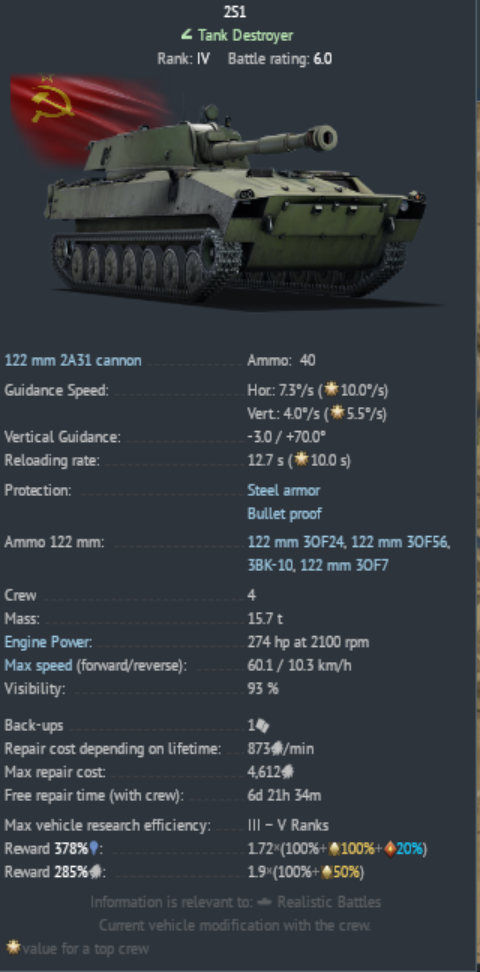480x972 pixels.
Task: Click the 2S1 vehicle title
Action: (x=235, y=12)
